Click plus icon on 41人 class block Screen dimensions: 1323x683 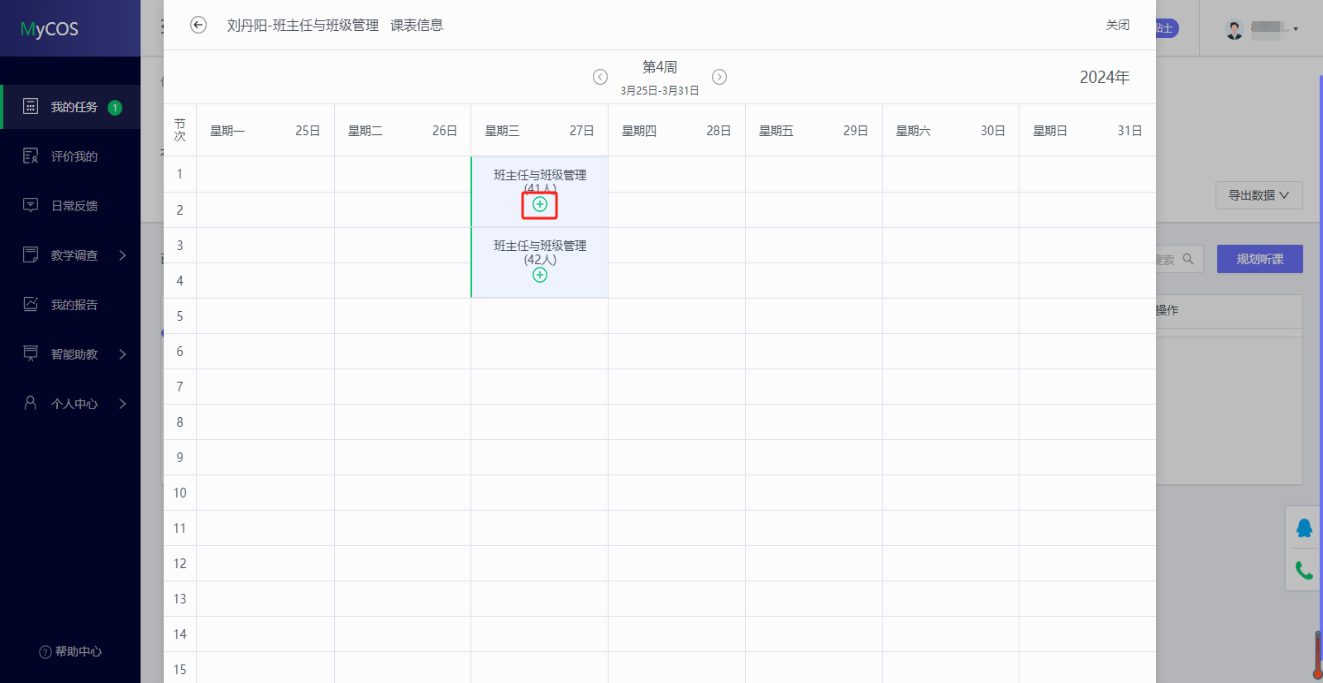pos(540,204)
